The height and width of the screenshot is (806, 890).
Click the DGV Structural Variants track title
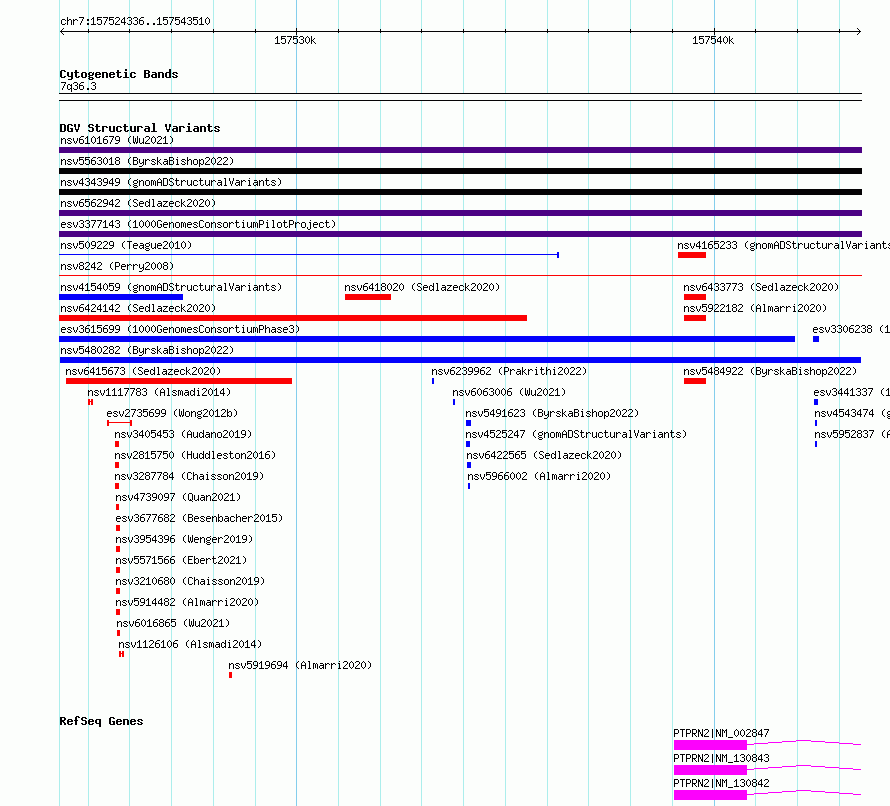pyautogui.click(x=140, y=128)
